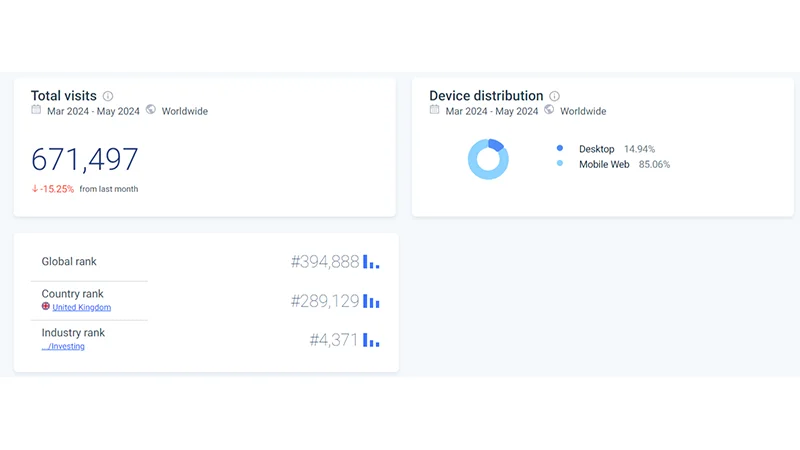The width and height of the screenshot is (800, 450).
Task: Click 'Worldwide' in the Device distribution card
Action: (x=583, y=111)
